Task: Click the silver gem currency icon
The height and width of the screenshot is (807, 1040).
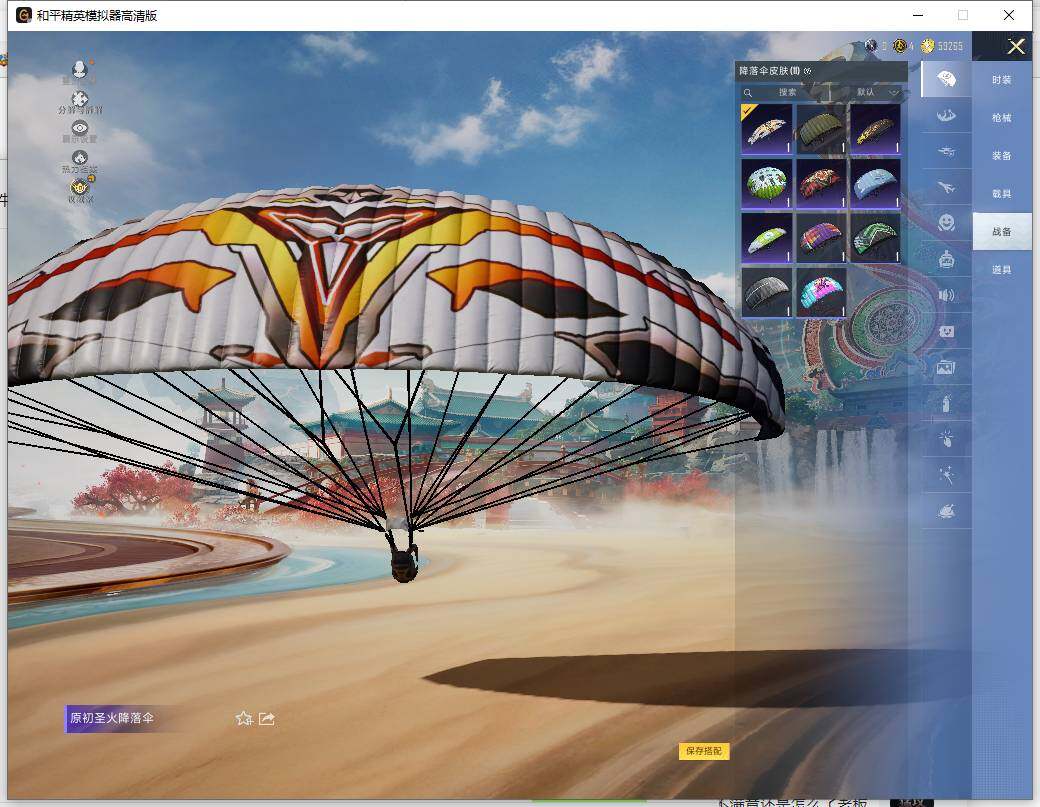Action: (871, 46)
